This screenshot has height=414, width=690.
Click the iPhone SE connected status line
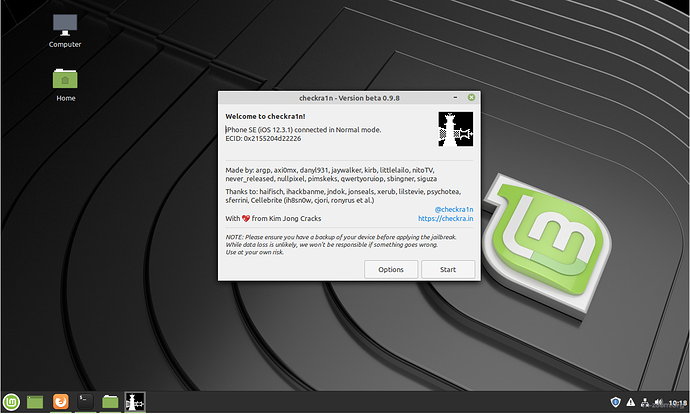pyautogui.click(x=303, y=130)
